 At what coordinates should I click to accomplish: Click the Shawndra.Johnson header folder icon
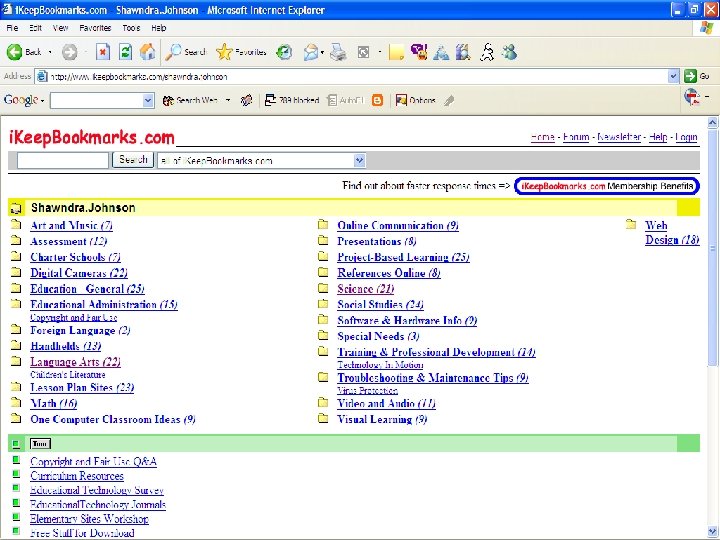pyautogui.click(x=16, y=208)
